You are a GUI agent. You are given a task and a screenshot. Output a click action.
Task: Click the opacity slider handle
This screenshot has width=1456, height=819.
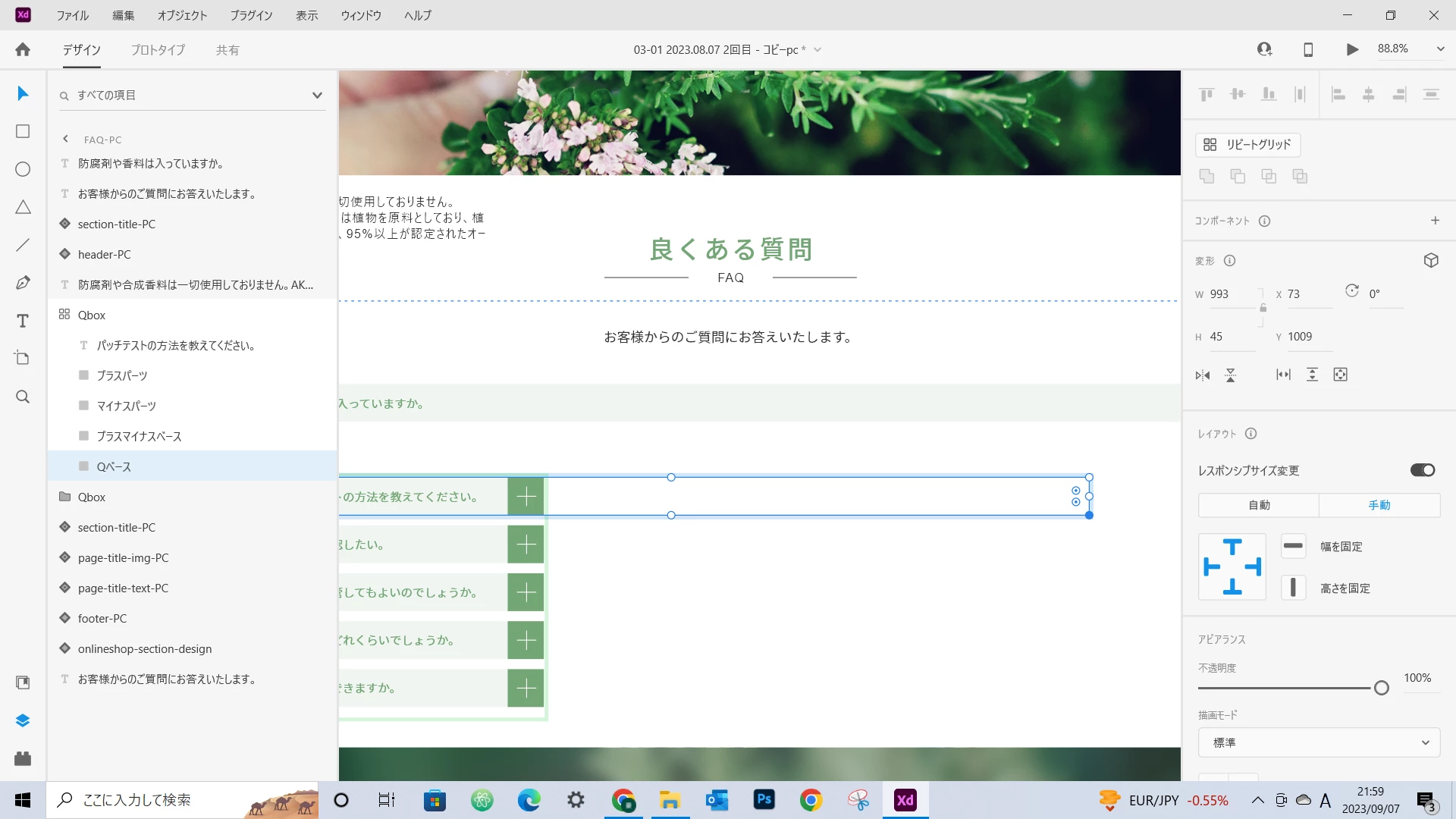[x=1381, y=688]
